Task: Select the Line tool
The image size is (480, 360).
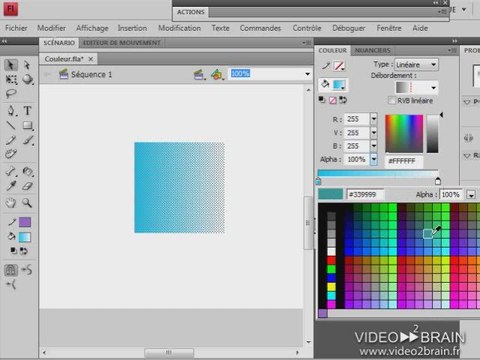Action: [11, 125]
